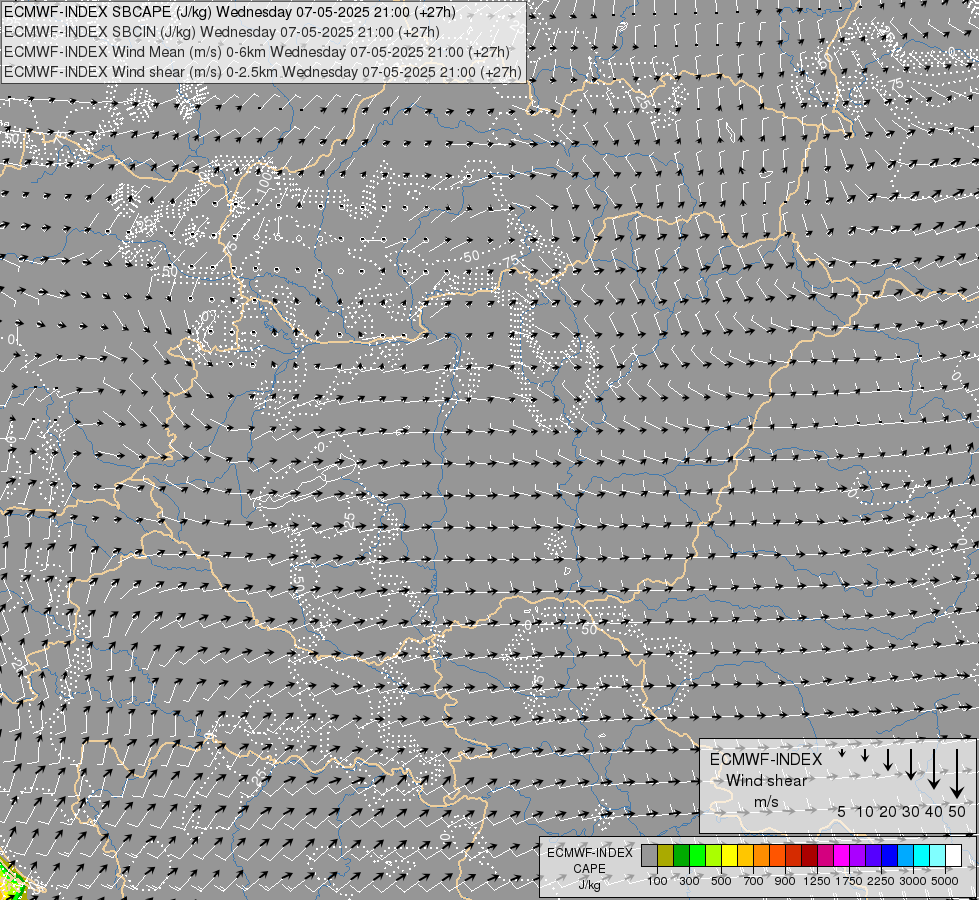Click the 900 tick label on the CAPE scale
This screenshot has height=900, width=979.
click(x=785, y=881)
